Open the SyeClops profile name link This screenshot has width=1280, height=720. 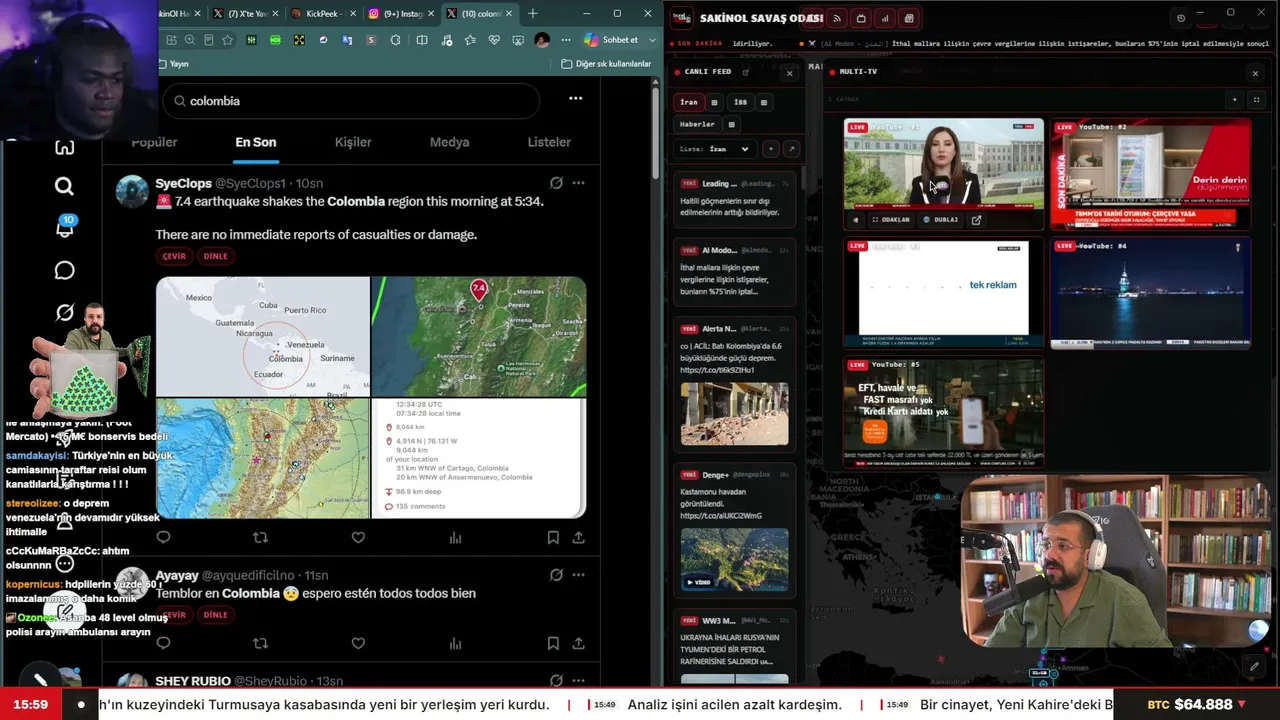[x=183, y=183]
